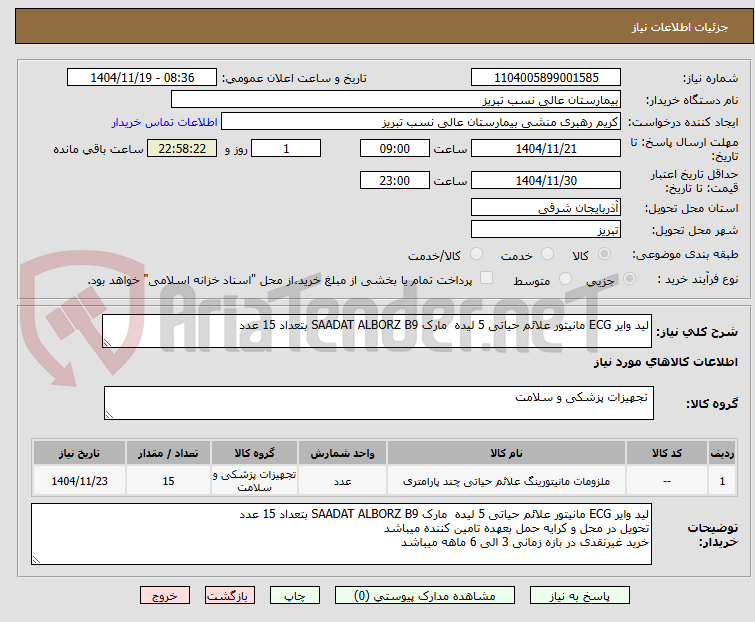This screenshot has height=622, width=755.
Task: Click the city field تبریز
Action: click(x=546, y=230)
